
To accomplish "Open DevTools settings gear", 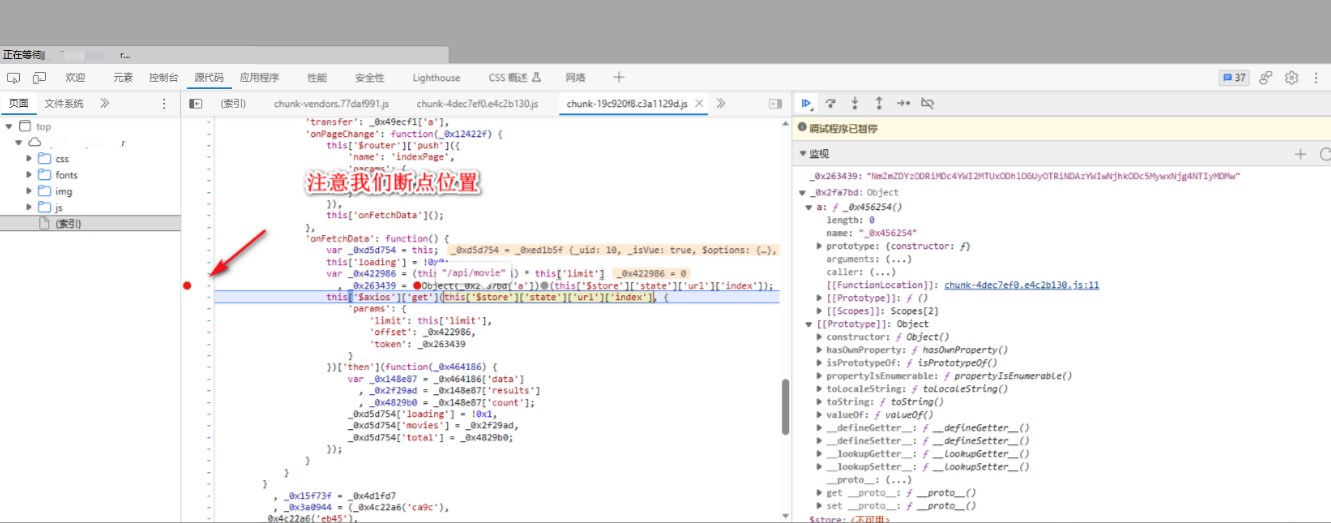I will 1291,78.
